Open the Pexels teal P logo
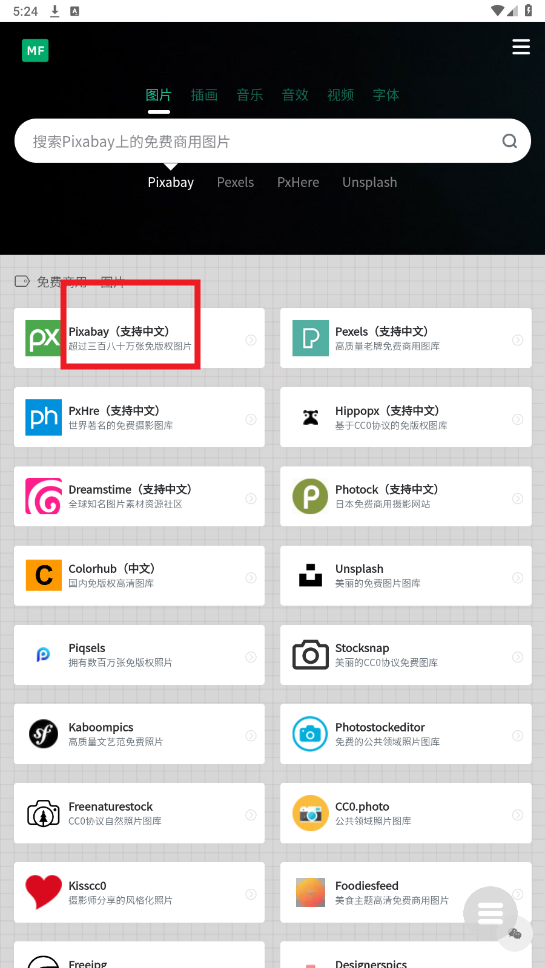 (310, 338)
